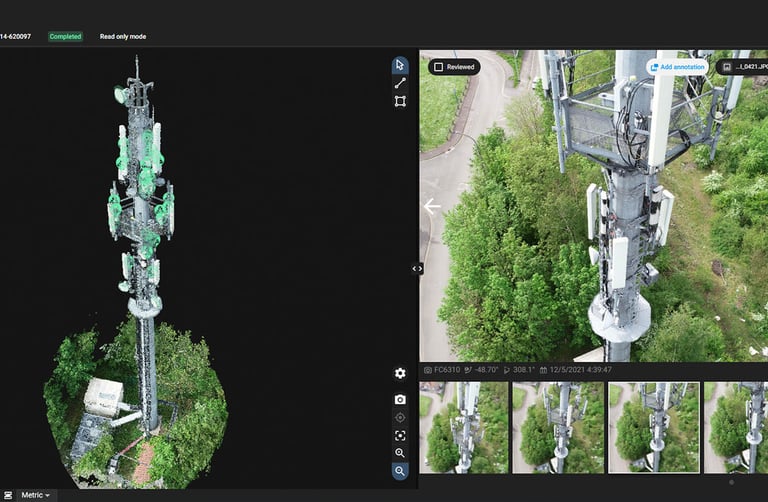Click the 14-620097 project ID text

(x=15, y=37)
